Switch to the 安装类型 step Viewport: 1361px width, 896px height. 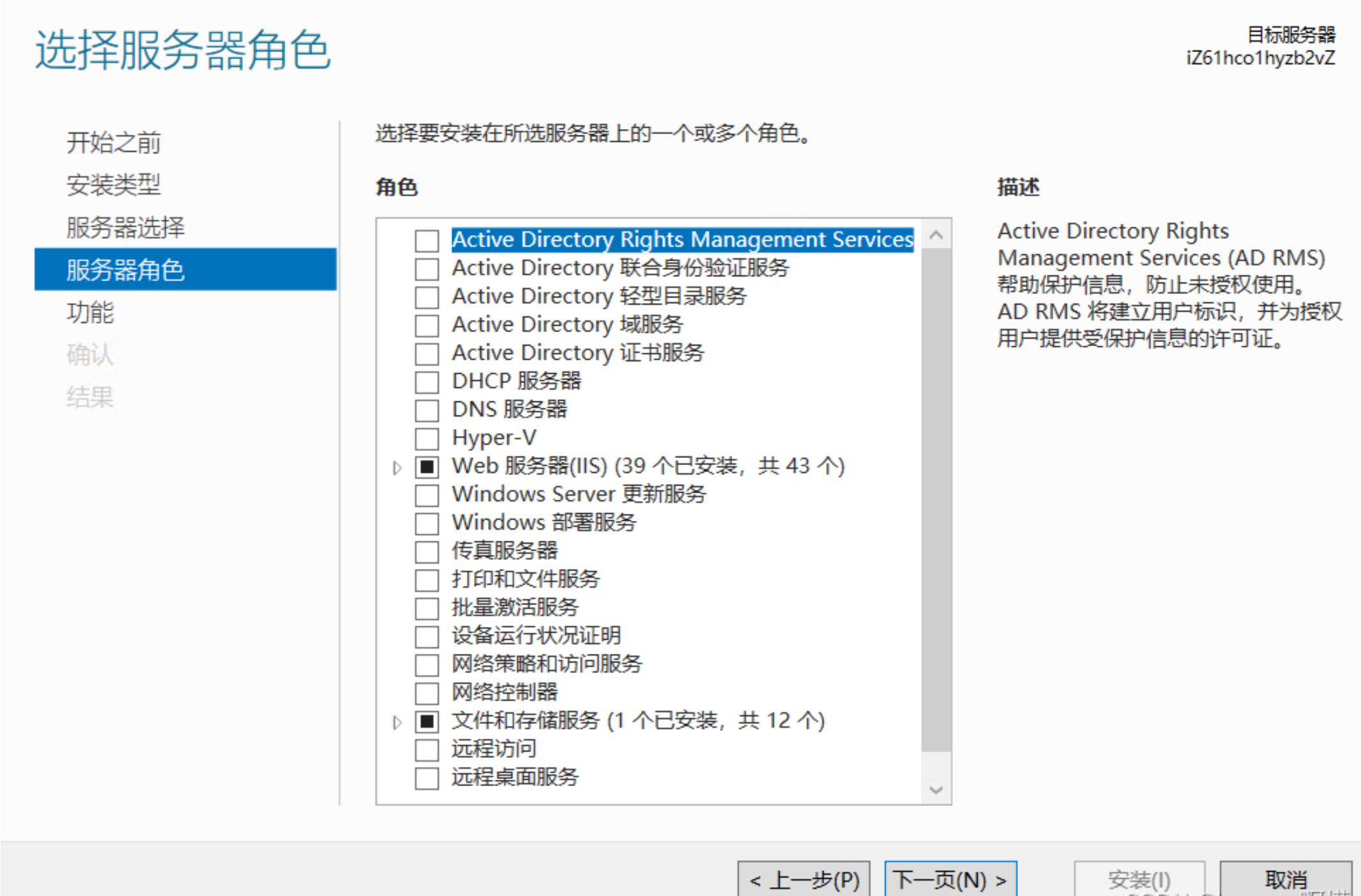tap(113, 186)
